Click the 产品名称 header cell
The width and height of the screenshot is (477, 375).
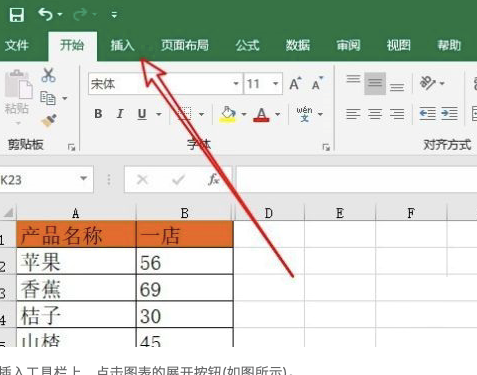pos(76,234)
